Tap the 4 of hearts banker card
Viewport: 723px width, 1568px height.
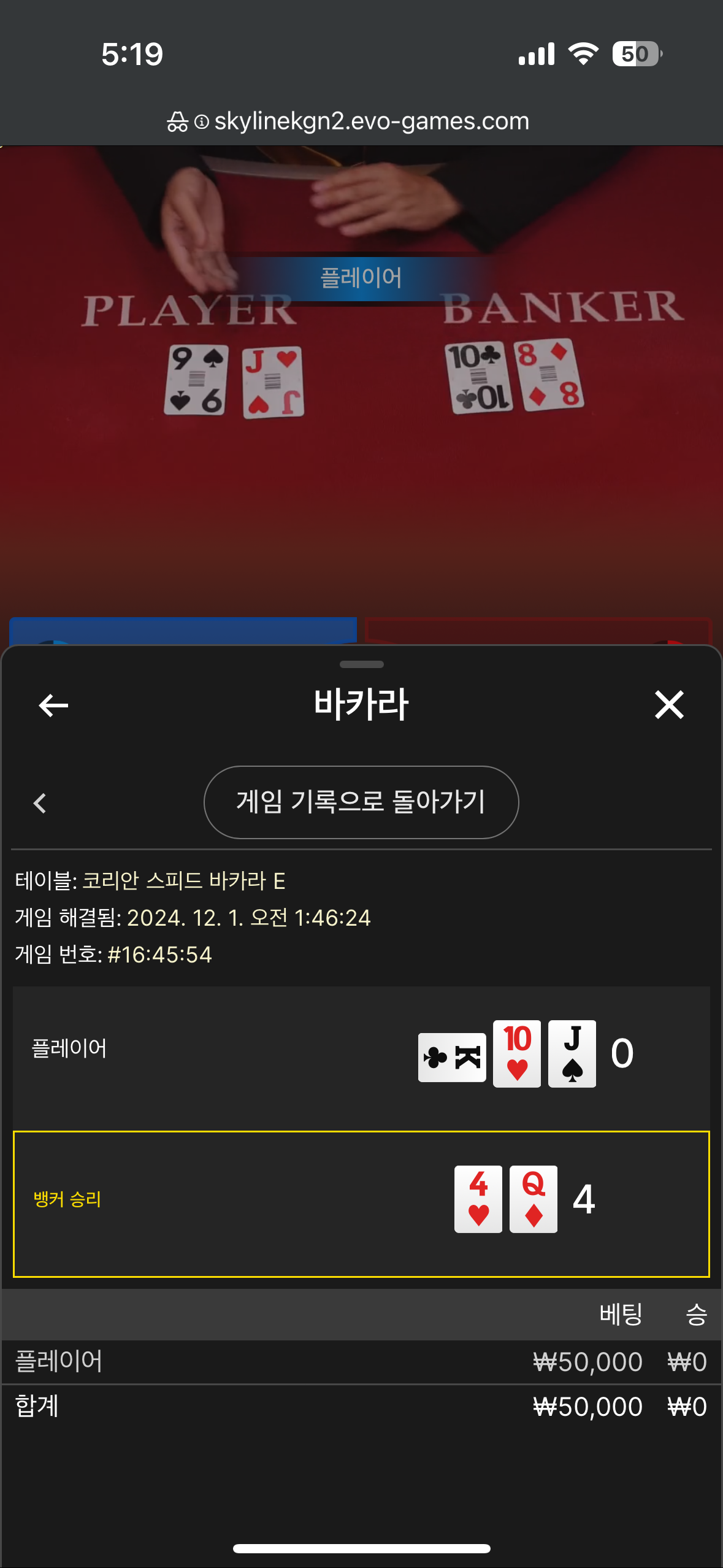click(478, 1199)
